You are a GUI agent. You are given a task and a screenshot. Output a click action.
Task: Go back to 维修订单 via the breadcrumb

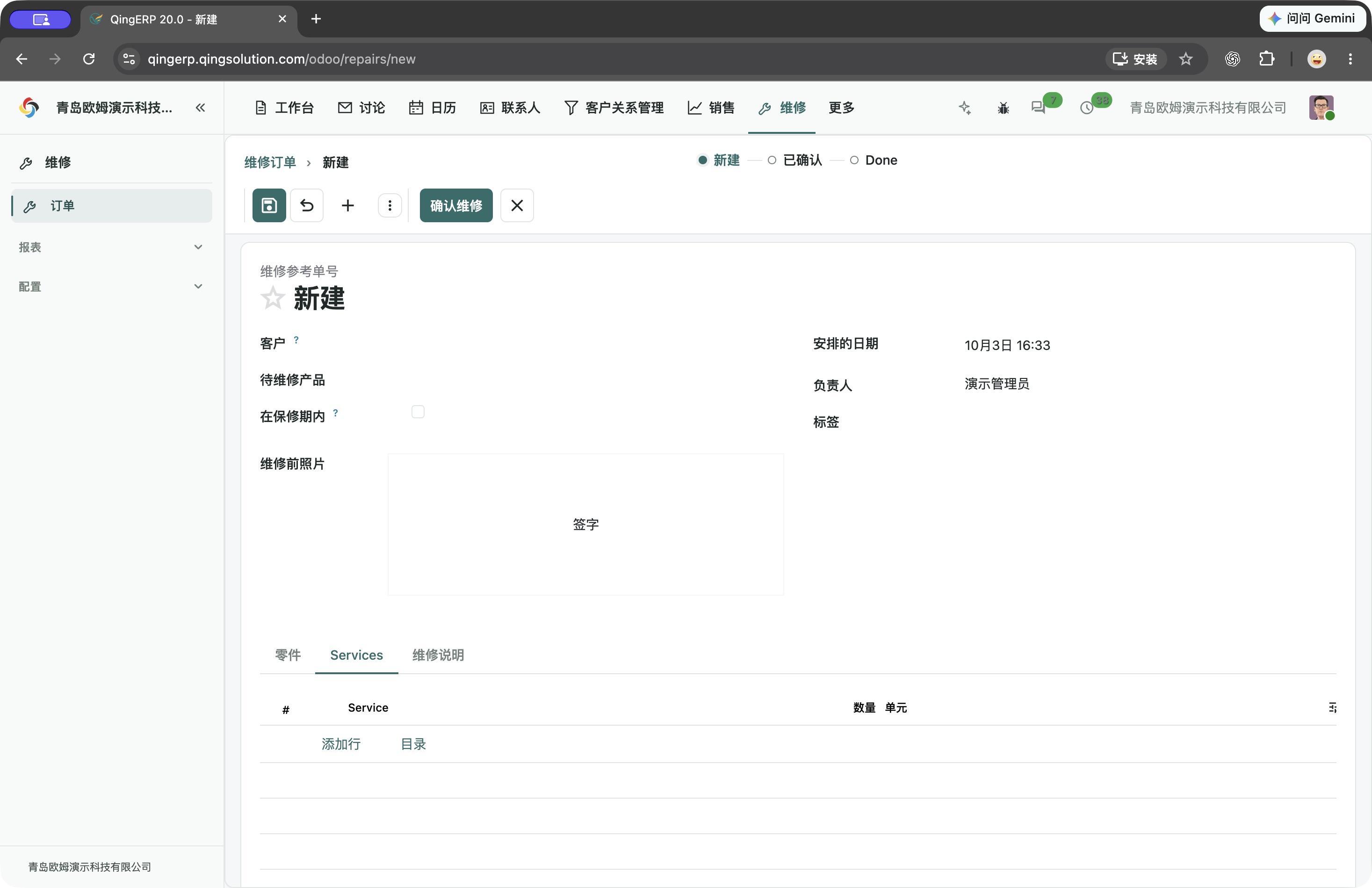pos(270,163)
